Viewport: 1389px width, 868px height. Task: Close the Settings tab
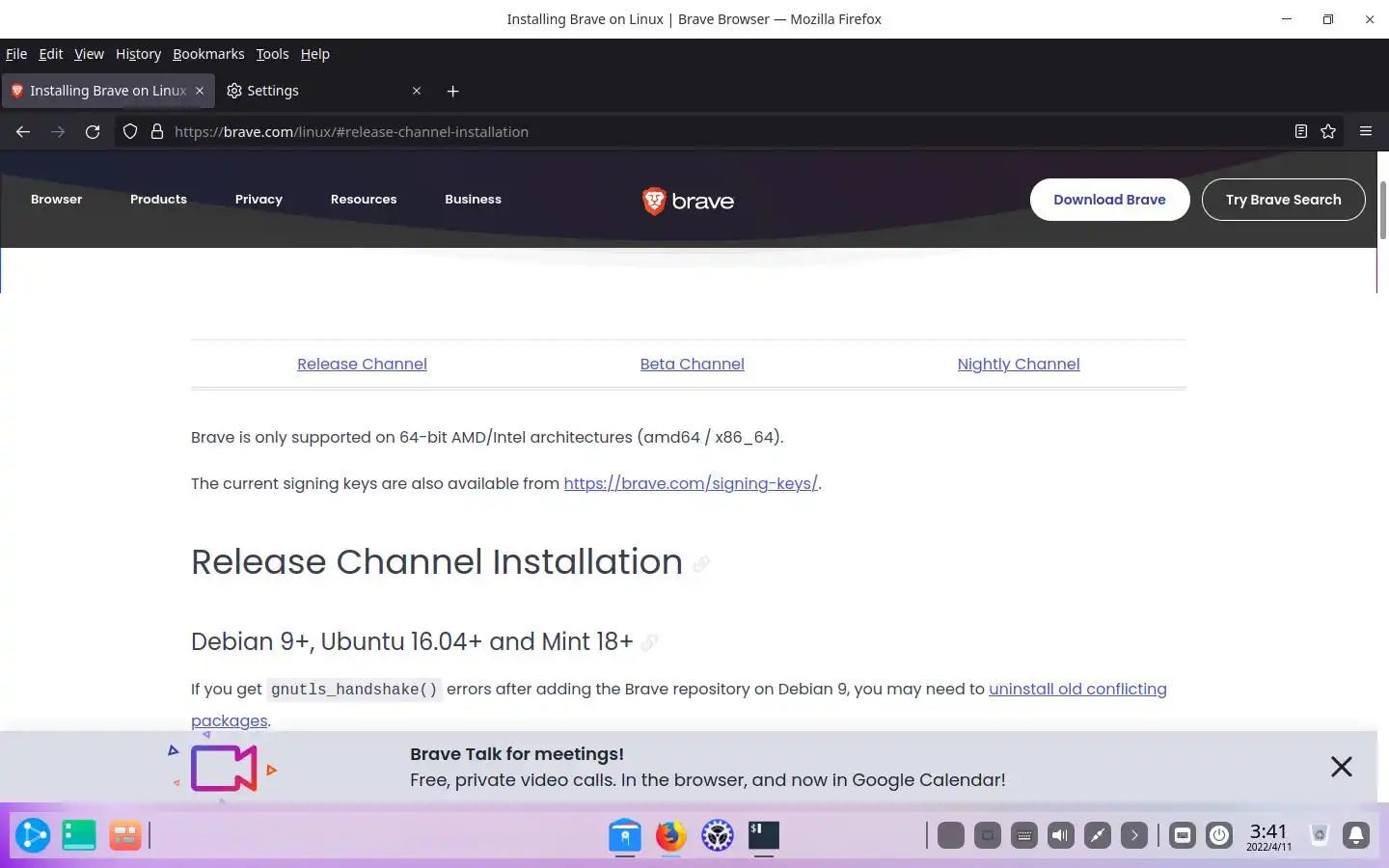pyautogui.click(x=417, y=91)
